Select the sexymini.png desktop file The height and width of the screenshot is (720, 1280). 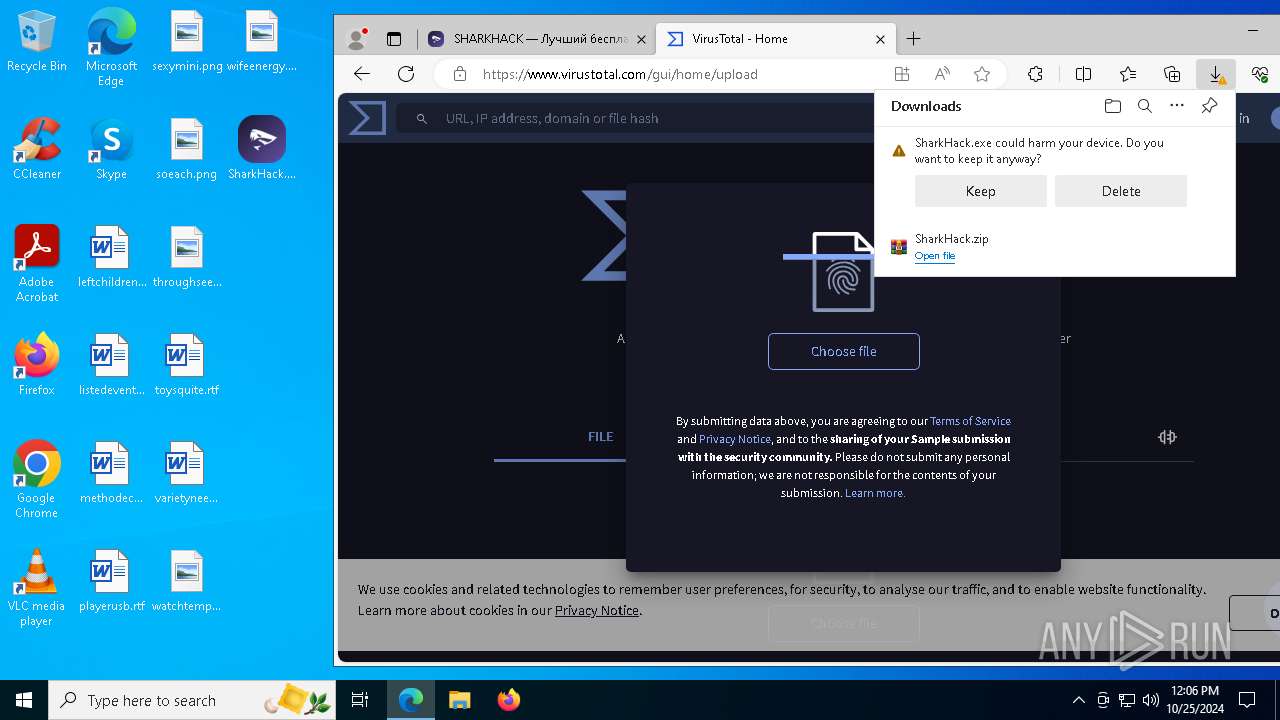[187, 42]
